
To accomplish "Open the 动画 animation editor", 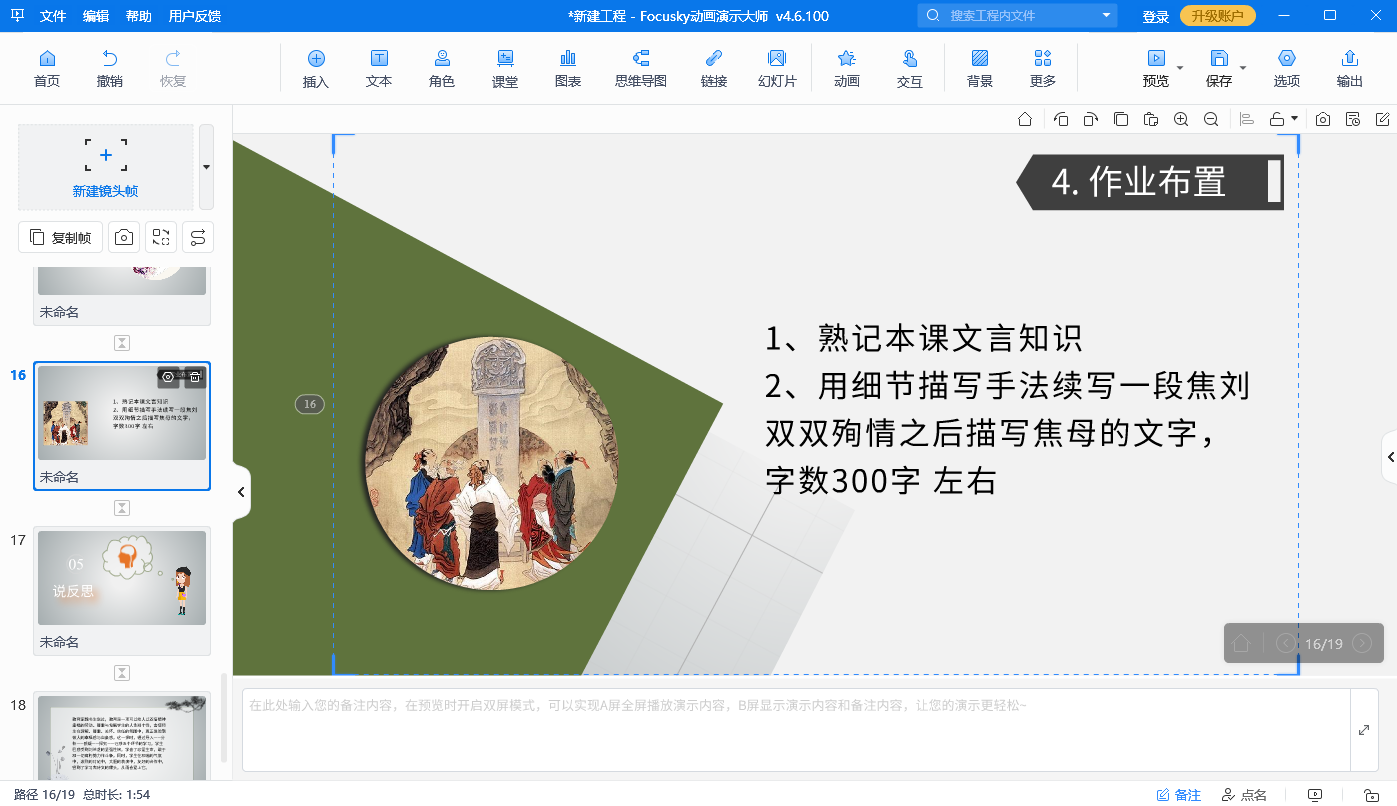I will pyautogui.click(x=847, y=69).
